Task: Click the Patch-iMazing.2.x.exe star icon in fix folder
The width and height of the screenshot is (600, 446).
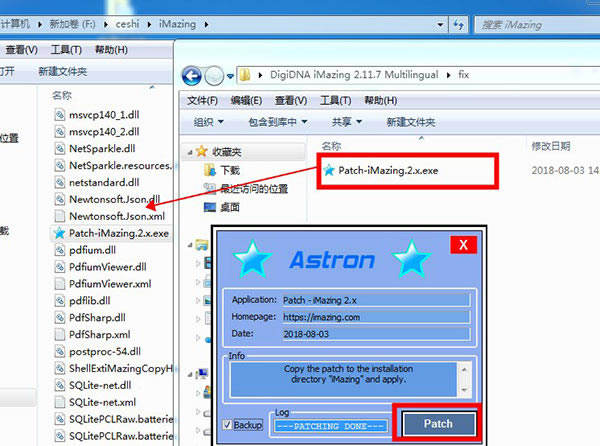Action: tap(328, 170)
